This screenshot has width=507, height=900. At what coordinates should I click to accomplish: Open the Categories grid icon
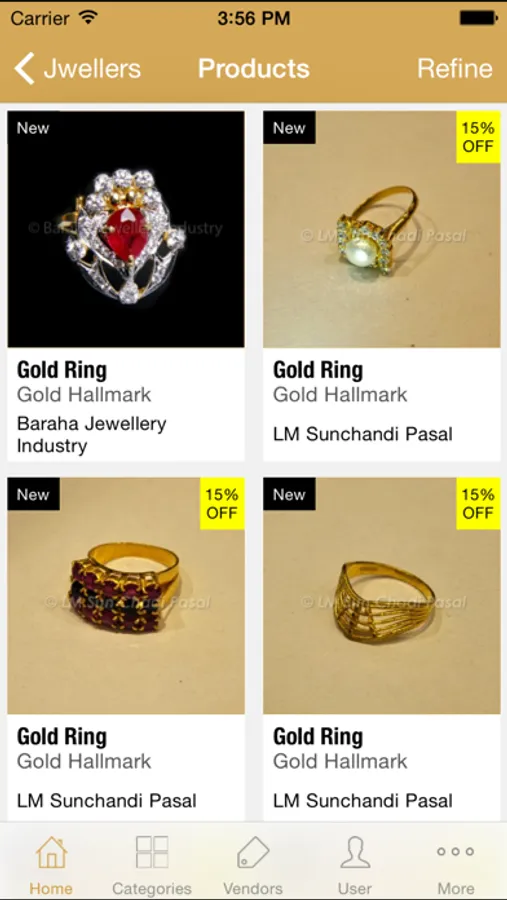[152, 852]
